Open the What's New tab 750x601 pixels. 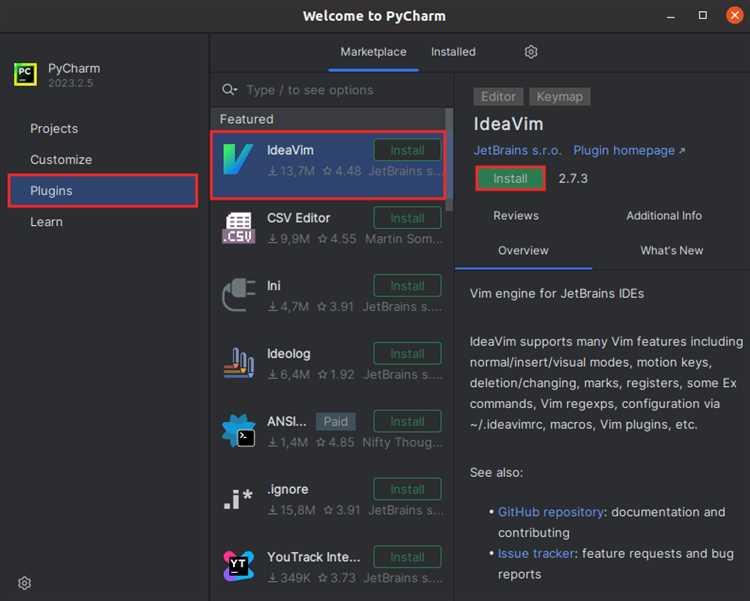tap(672, 250)
